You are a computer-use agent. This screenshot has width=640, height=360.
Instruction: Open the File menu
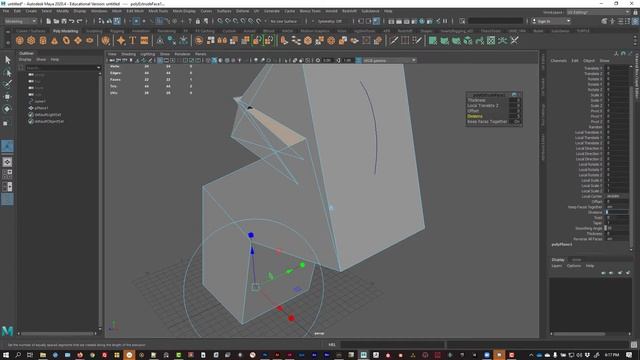pyautogui.click(x=6, y=11)
